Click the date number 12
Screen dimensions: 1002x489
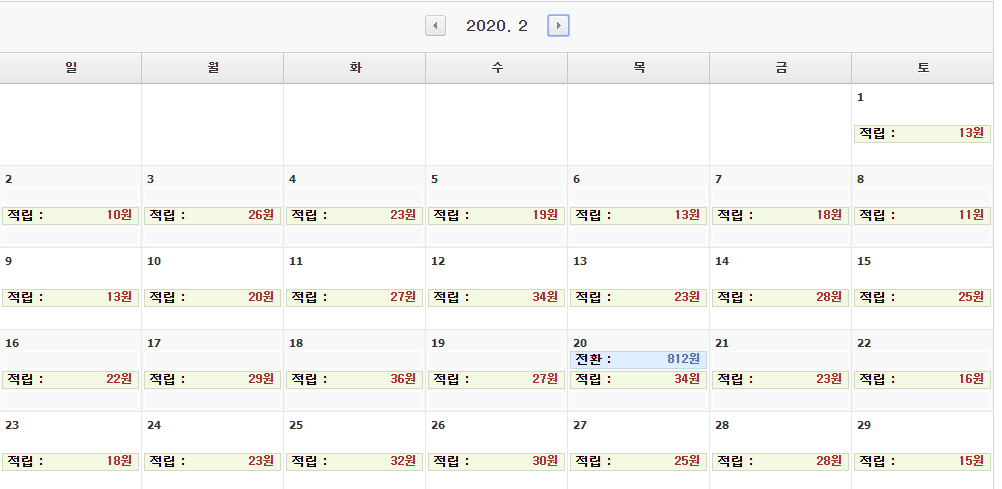coord(438,261)
